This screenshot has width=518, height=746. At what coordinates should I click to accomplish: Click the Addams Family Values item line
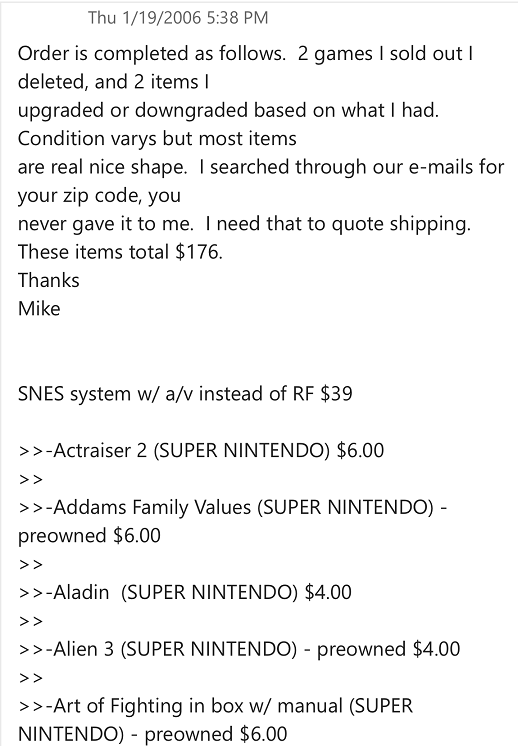(233, 507)
